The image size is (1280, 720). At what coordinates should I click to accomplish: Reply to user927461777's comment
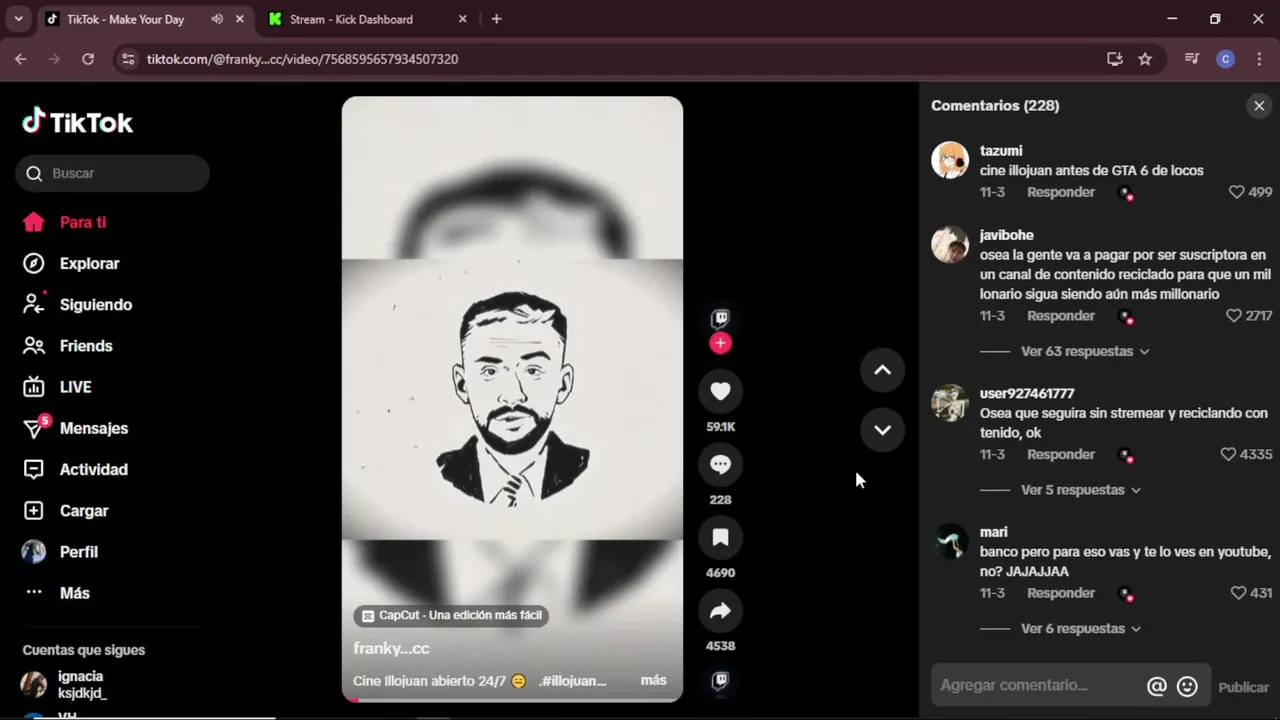(x=1060, y=455)
